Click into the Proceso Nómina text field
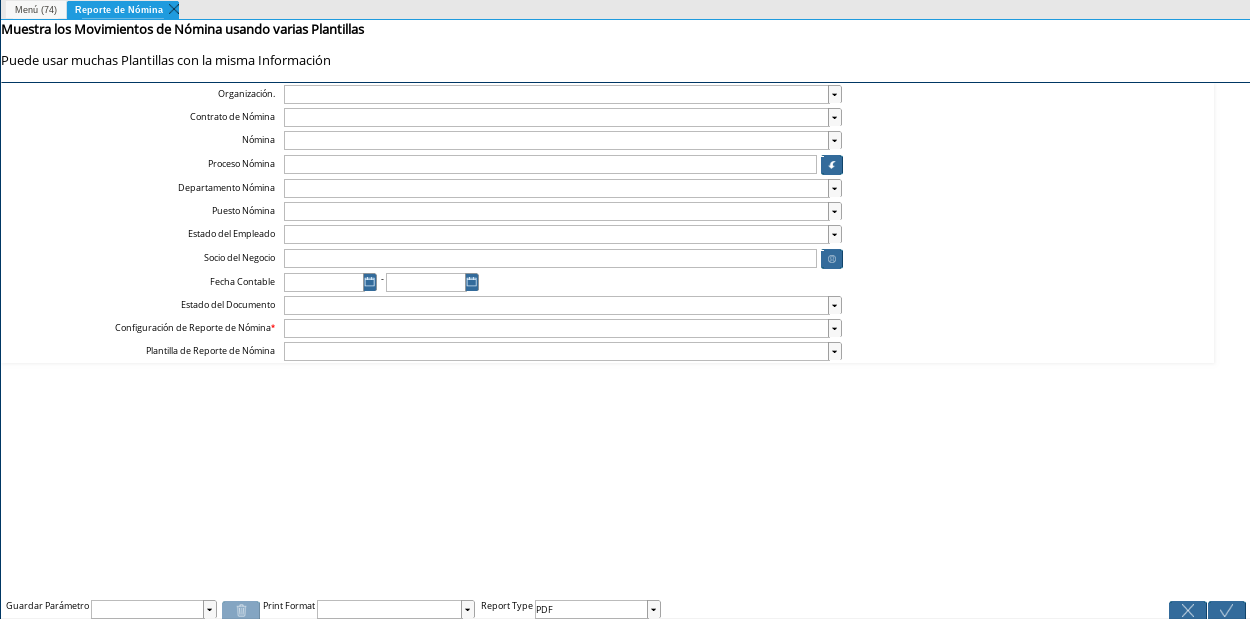Image resolution: width=1250 pixels, height=619 pixels. tap(550, 165)
